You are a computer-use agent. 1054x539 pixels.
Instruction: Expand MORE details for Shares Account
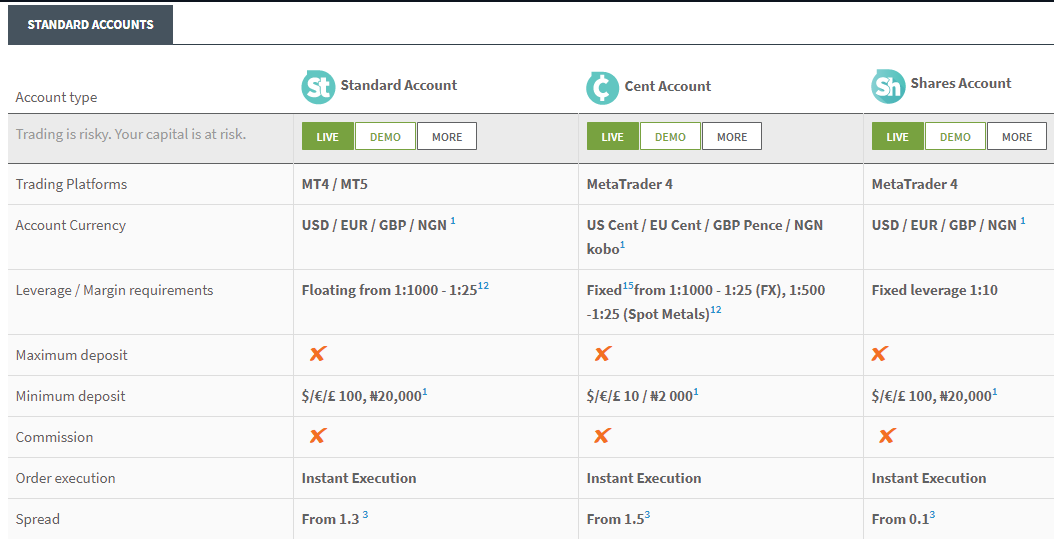pos(1017,137)
